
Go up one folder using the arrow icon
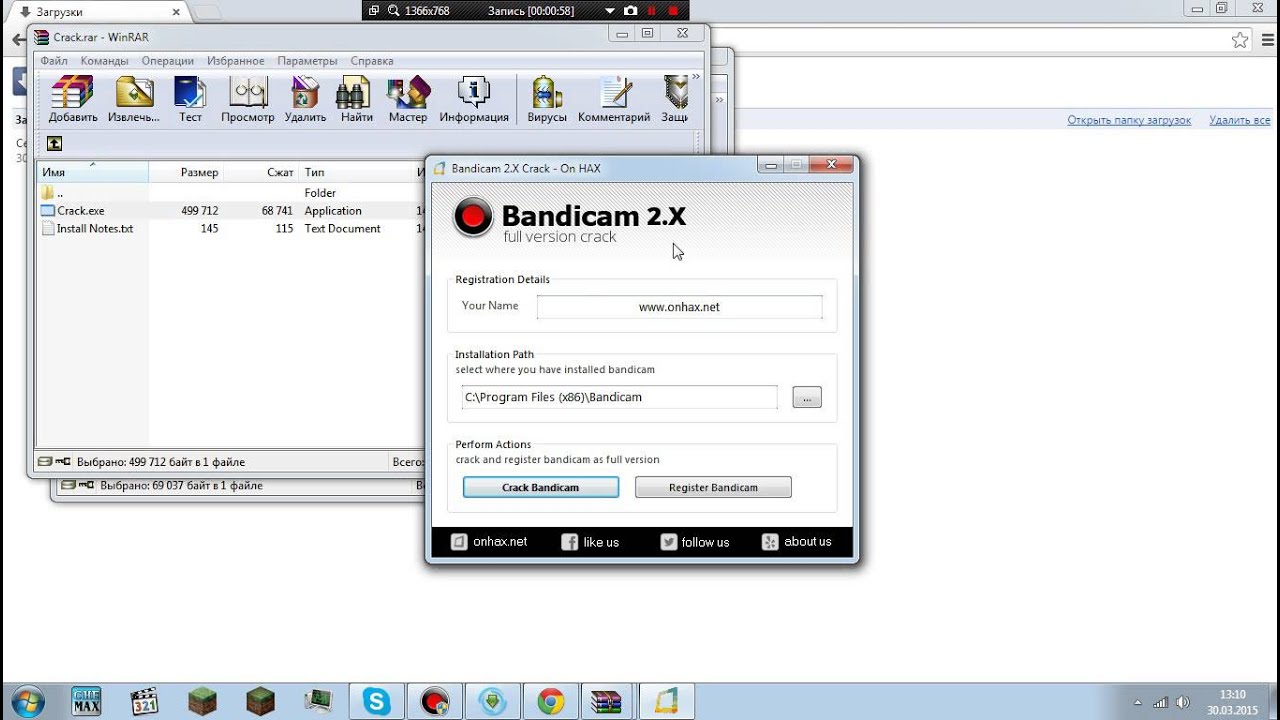point(54,144)
